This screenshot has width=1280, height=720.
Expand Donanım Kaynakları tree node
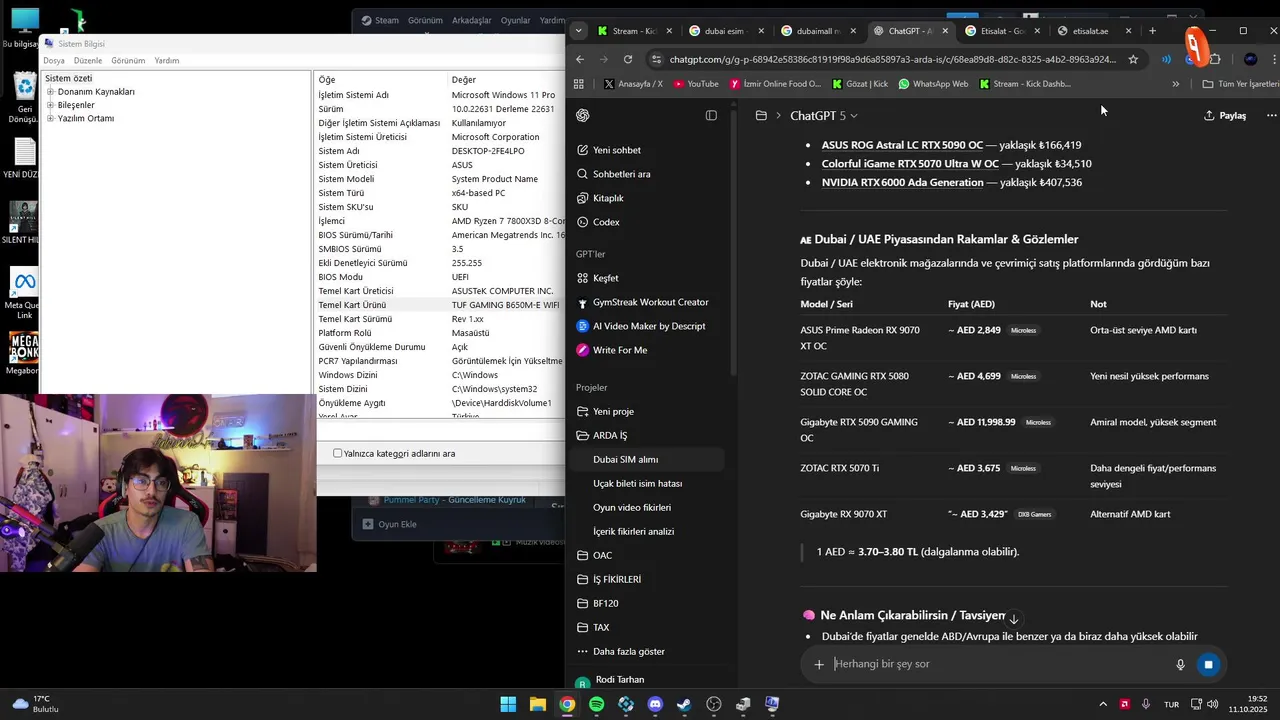[50, 92]
